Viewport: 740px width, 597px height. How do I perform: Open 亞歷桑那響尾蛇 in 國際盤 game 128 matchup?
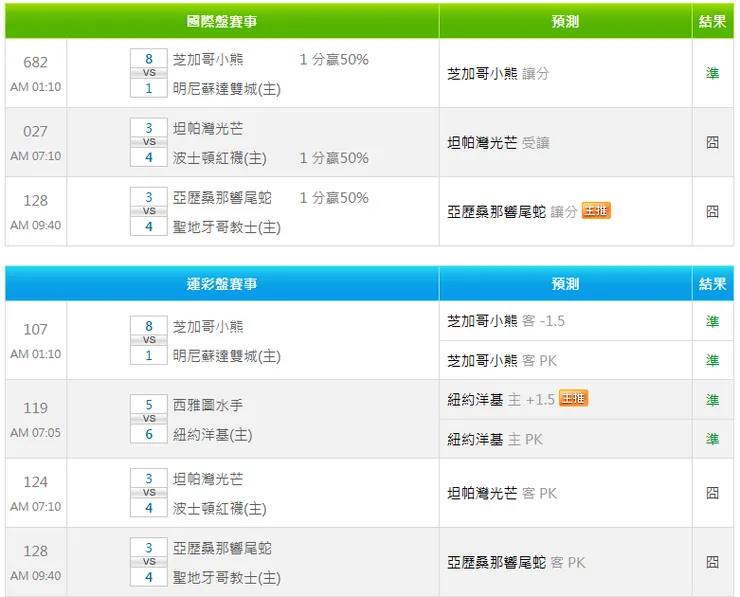click(222, 198)
